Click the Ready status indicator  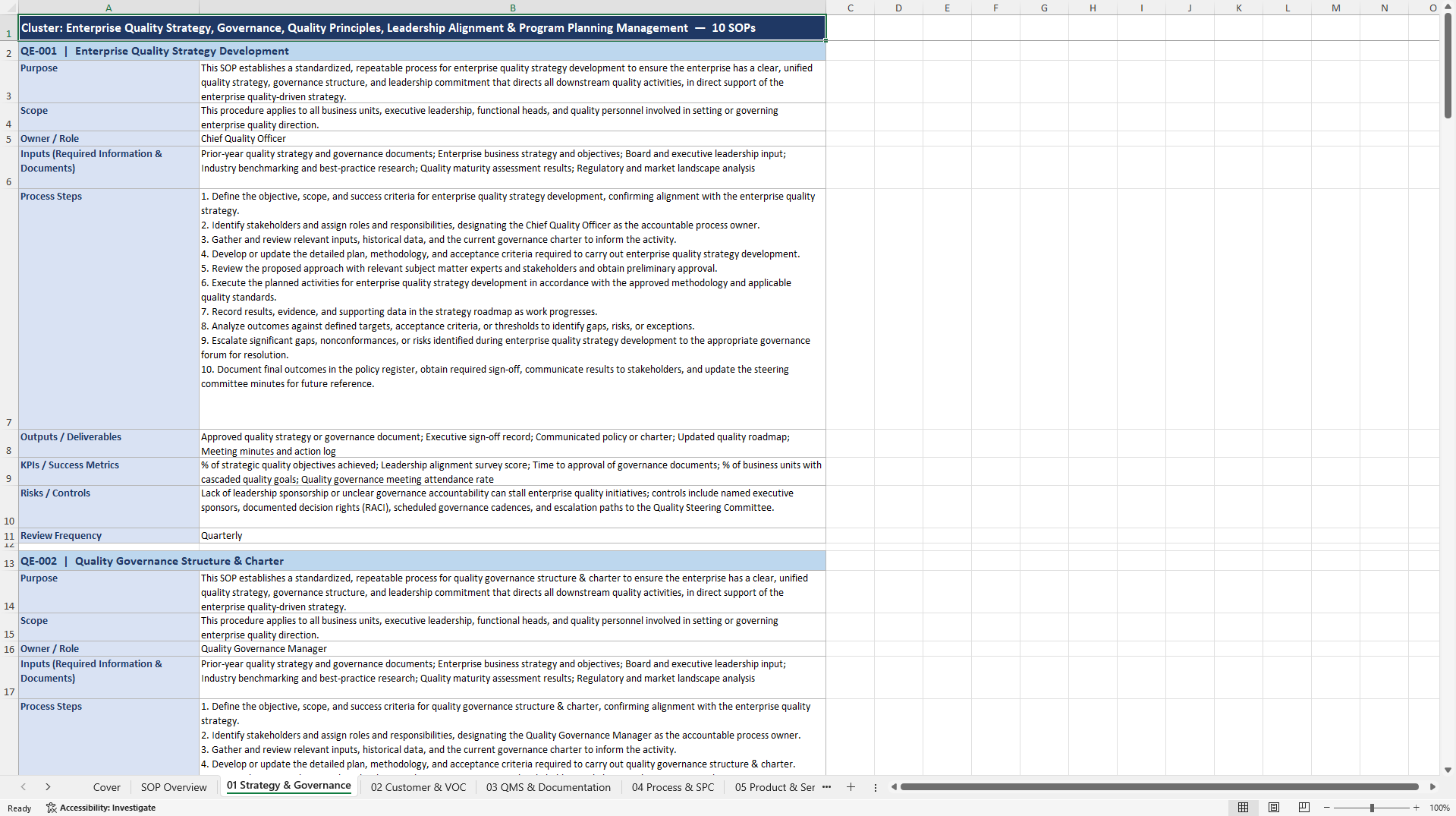(x=20, y=808)
